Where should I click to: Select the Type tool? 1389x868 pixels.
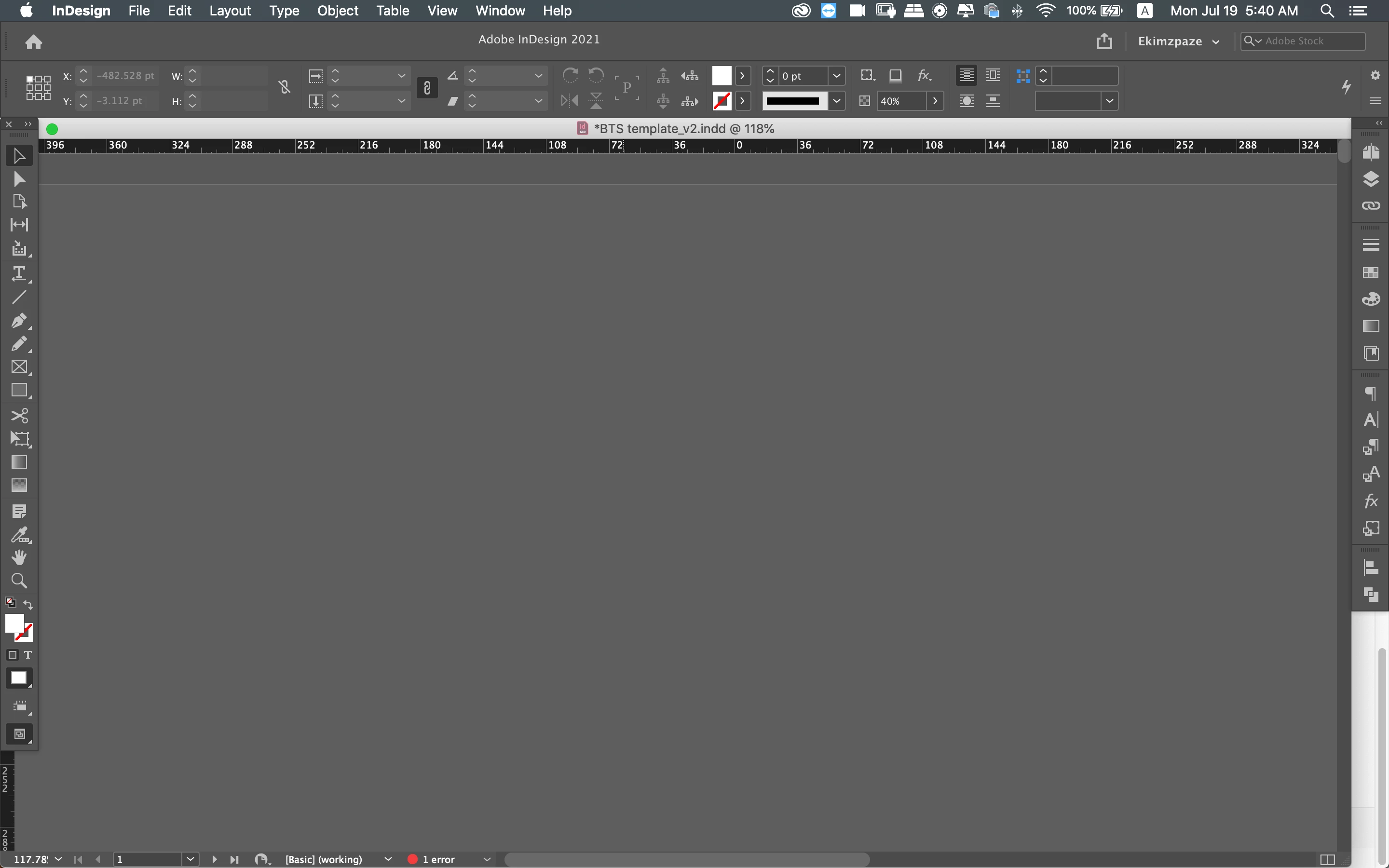[19, 273]
